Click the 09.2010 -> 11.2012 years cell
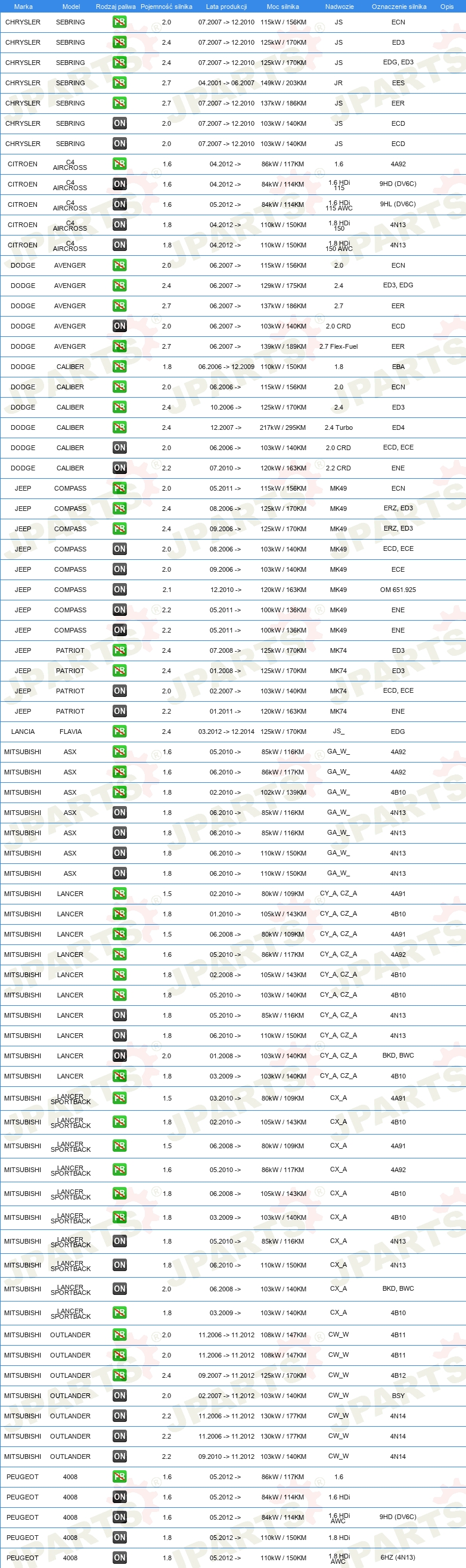Screen dimensions: 466x1568 pos(226,1457)
